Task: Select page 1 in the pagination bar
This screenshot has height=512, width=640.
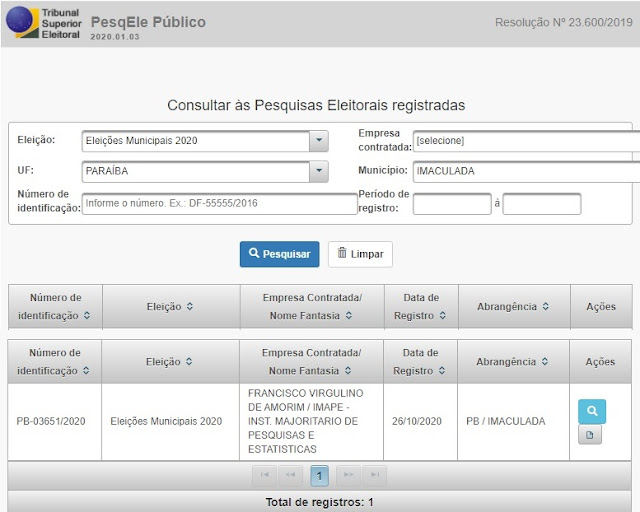Action: click(319, 475)
